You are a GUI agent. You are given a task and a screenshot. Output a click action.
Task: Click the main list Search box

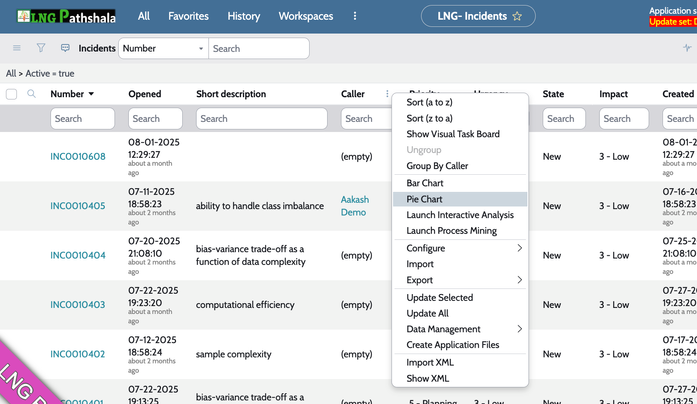259,48
